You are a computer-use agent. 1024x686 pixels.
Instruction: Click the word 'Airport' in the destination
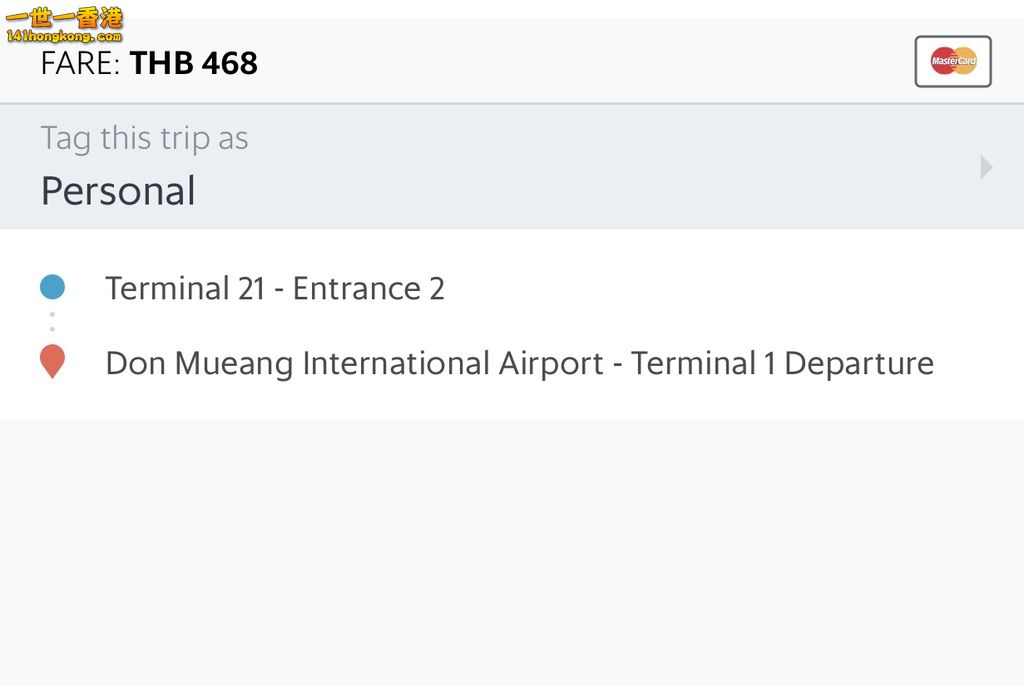pos(551,363)
